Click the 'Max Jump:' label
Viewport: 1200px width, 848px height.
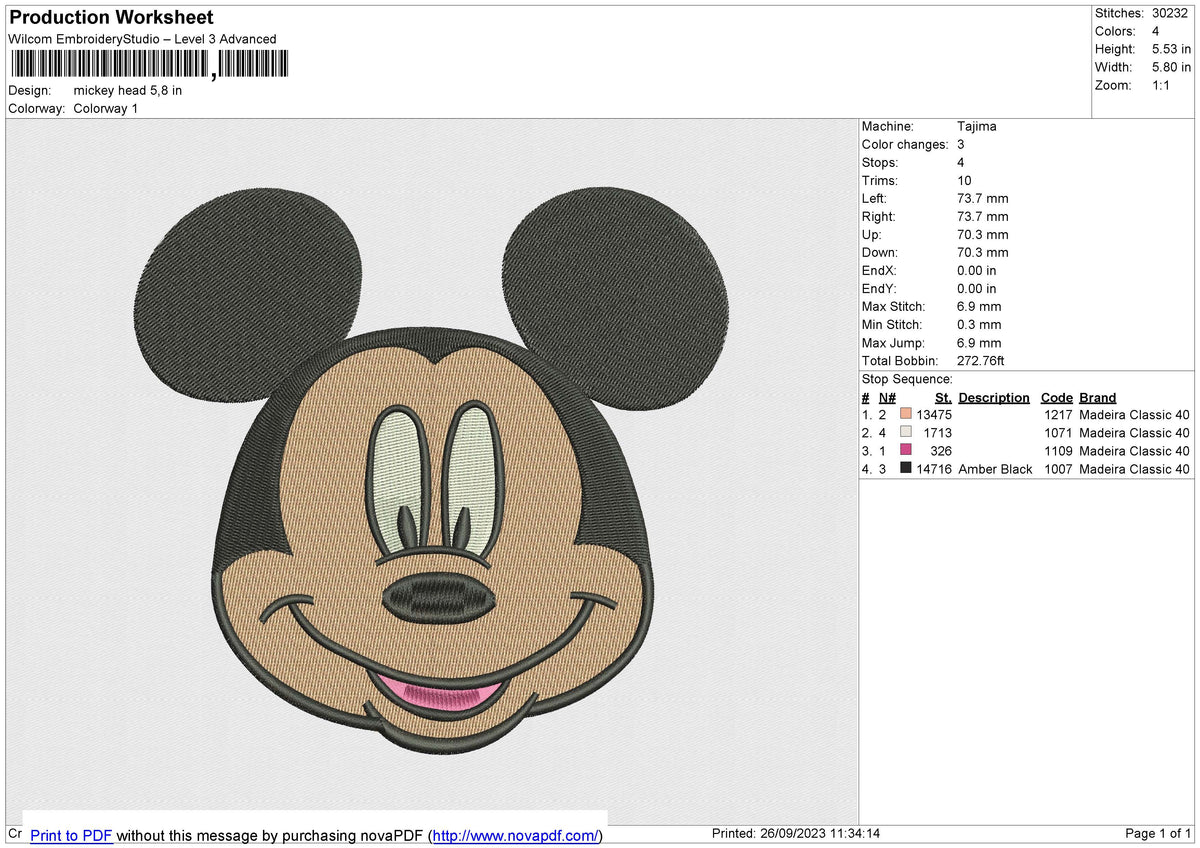pos(892,342)
